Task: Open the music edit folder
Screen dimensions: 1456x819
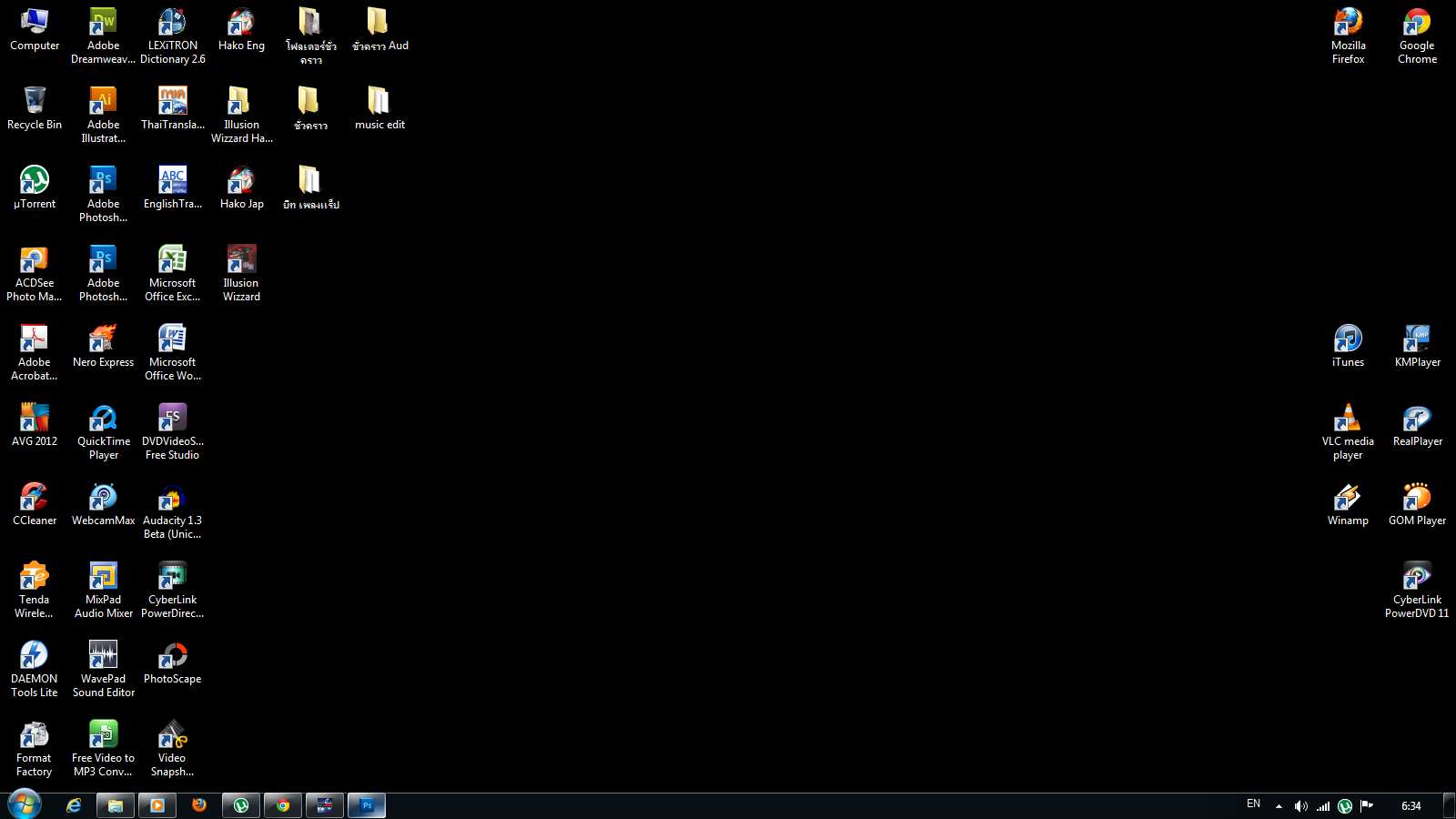Action: [380, 108]
